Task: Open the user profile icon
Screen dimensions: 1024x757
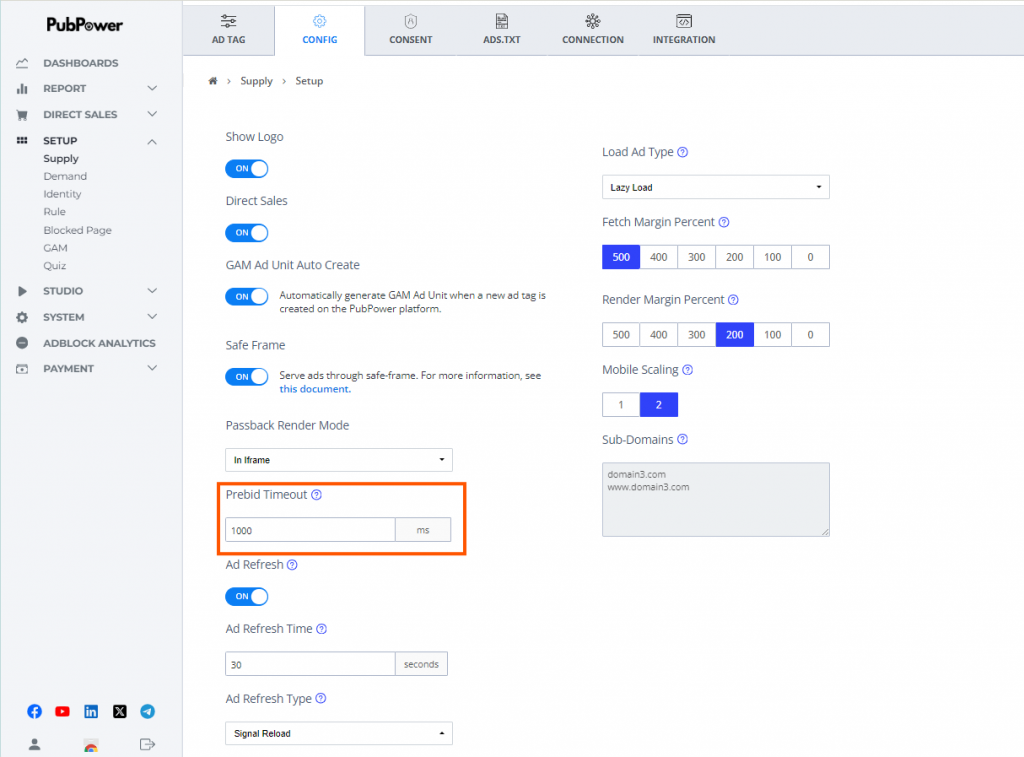Action: tap(35, 744)
